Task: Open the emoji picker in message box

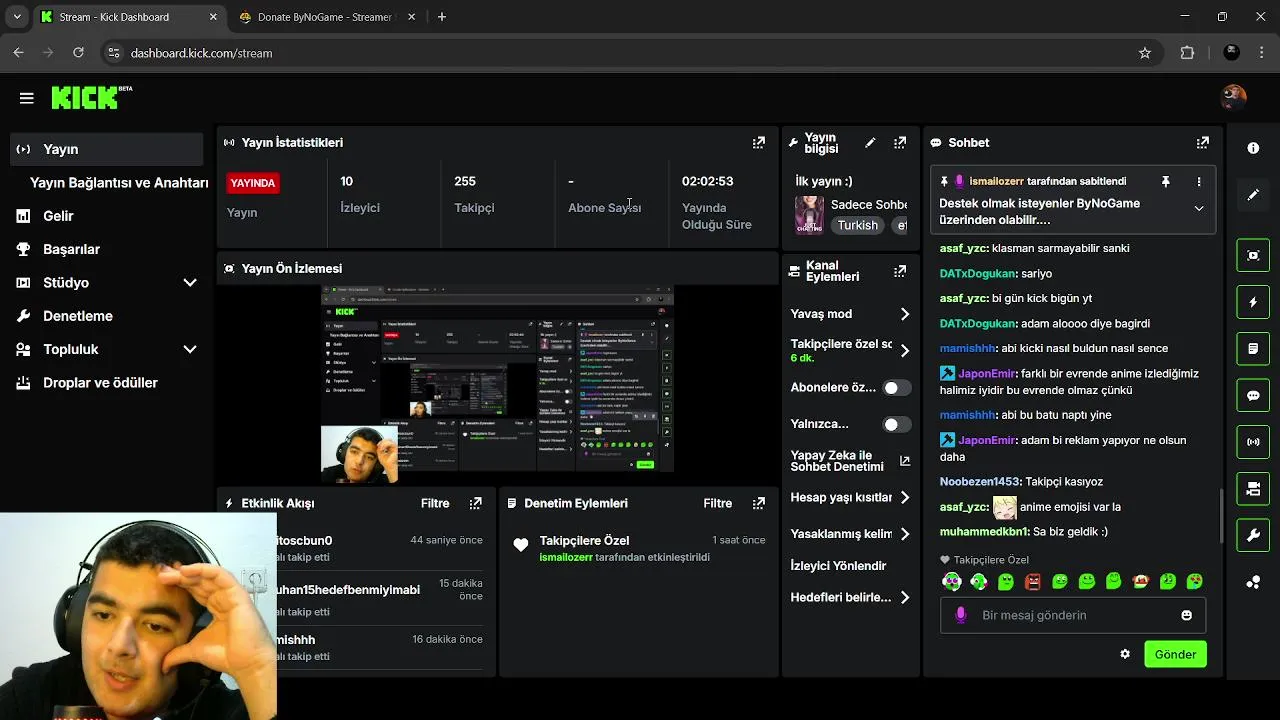Action: click(1186, 615)
